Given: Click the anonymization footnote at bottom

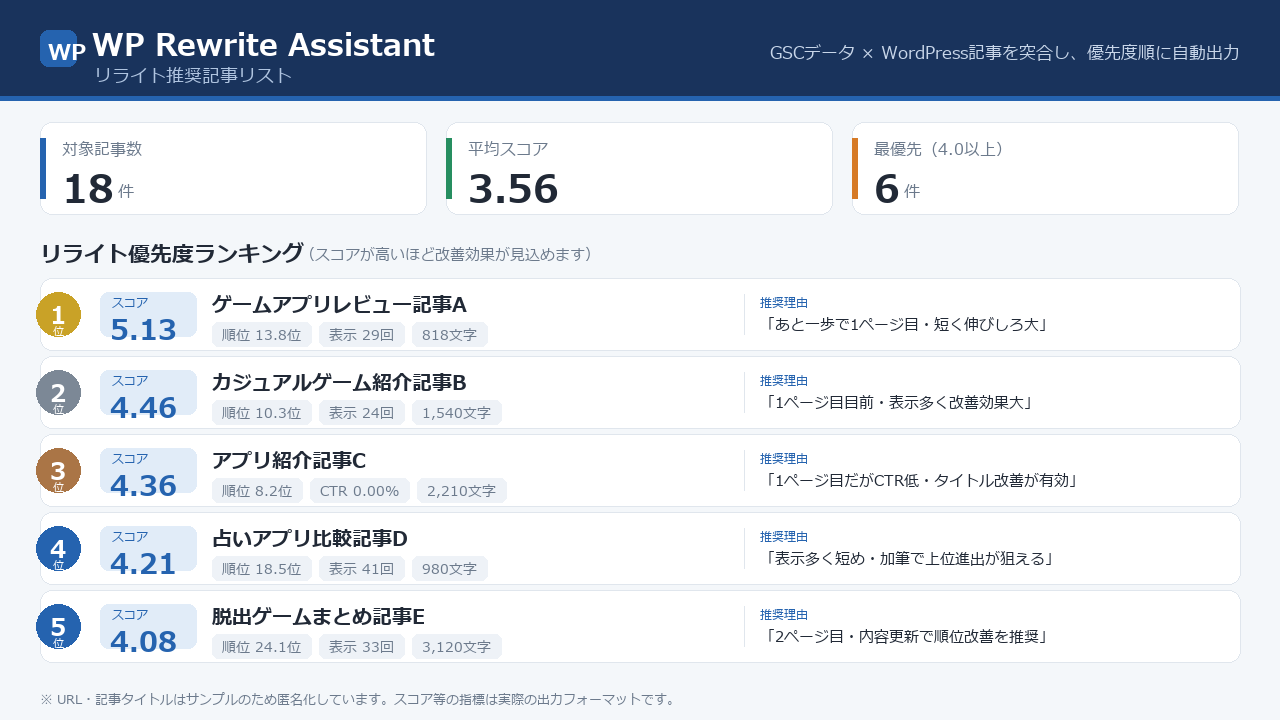Looking at the screenshot, I should coord(358,700).
